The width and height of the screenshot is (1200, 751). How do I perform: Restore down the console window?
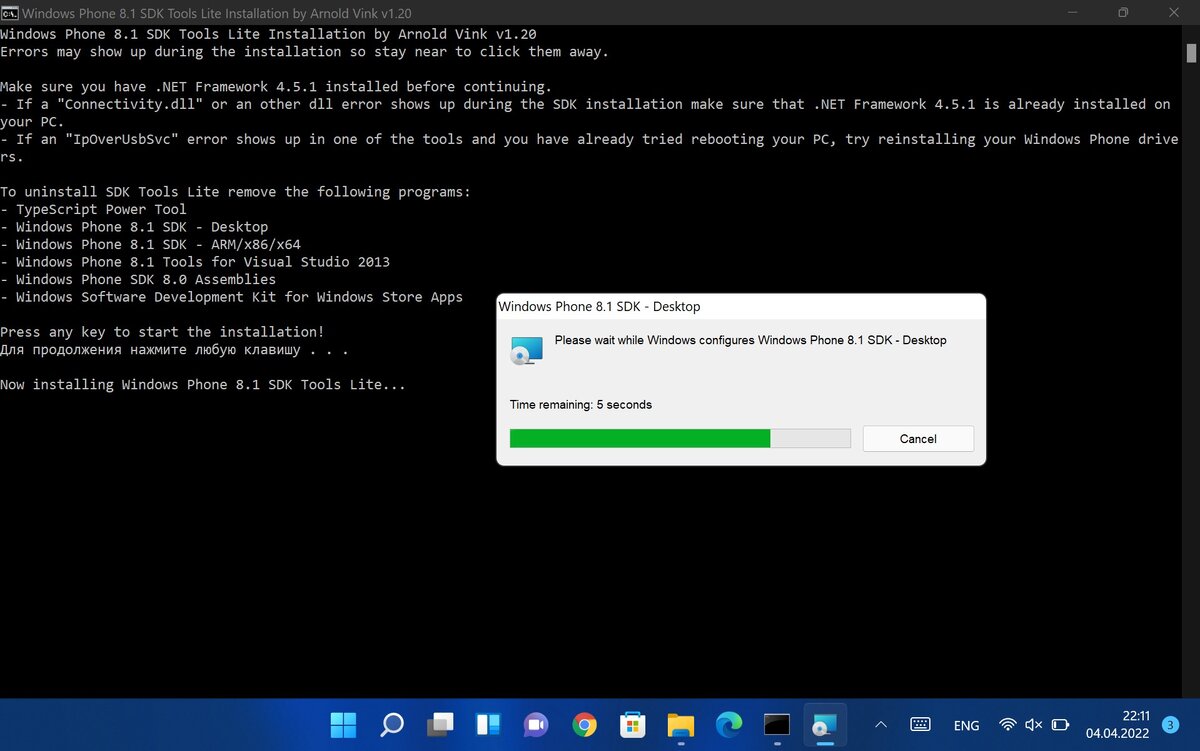pos(1123,13)
